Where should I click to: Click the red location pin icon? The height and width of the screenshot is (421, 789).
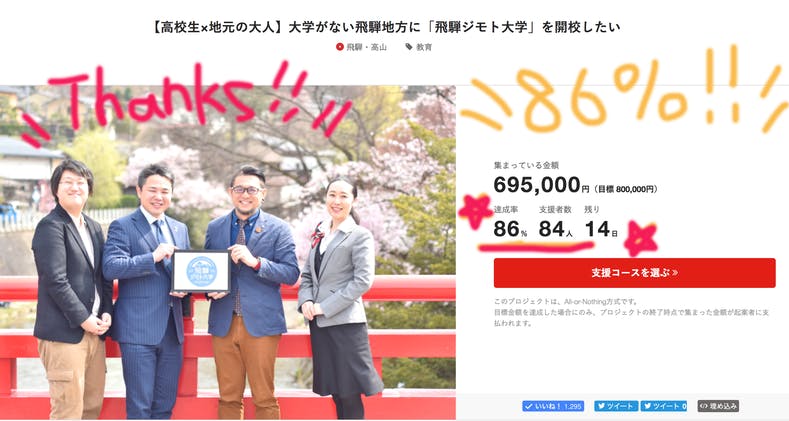tap(340, 47)
